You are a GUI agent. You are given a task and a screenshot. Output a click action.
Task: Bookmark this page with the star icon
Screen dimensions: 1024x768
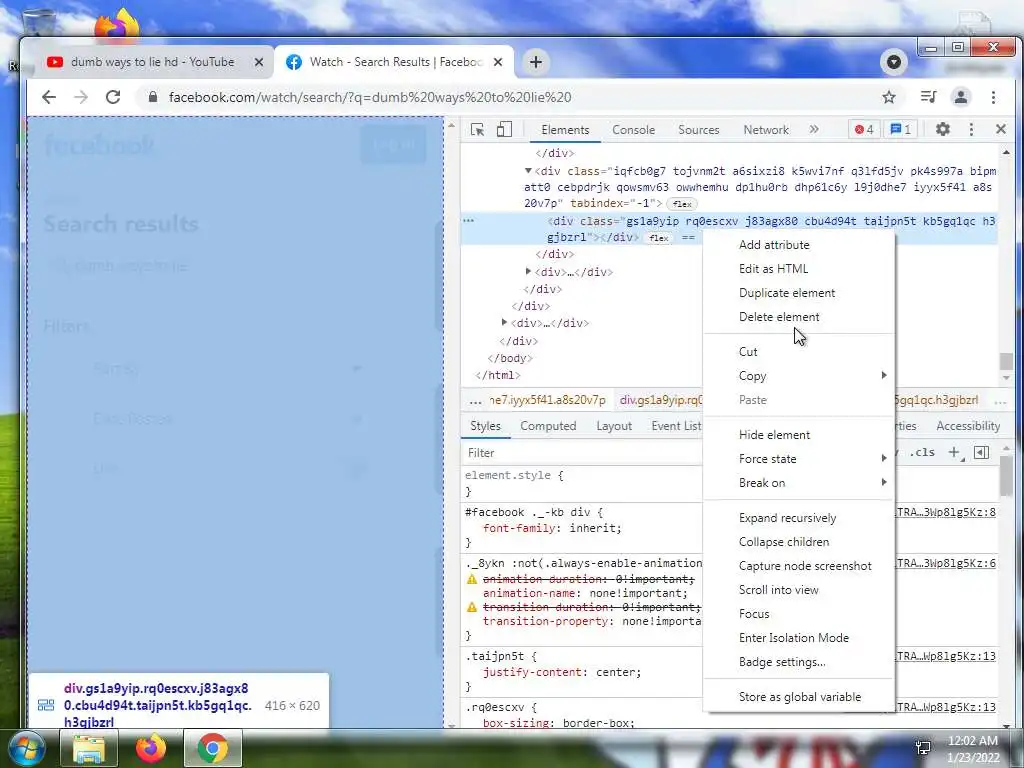pyautogui.click(x=889, y=97)
